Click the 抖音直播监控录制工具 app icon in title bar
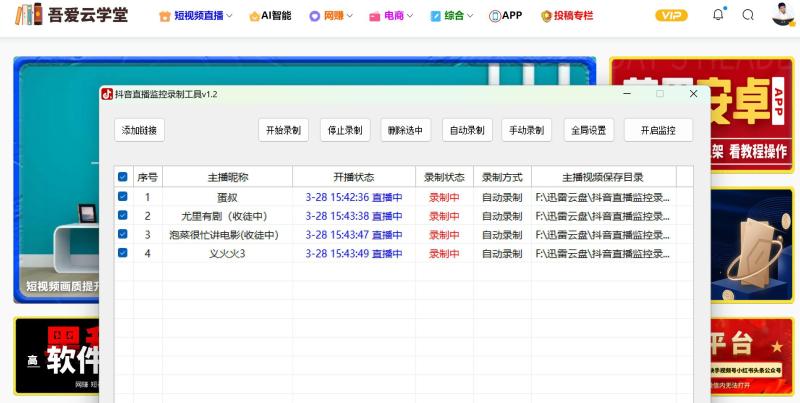The height and width of the screenshot is (403, 800). click(107, 94)
